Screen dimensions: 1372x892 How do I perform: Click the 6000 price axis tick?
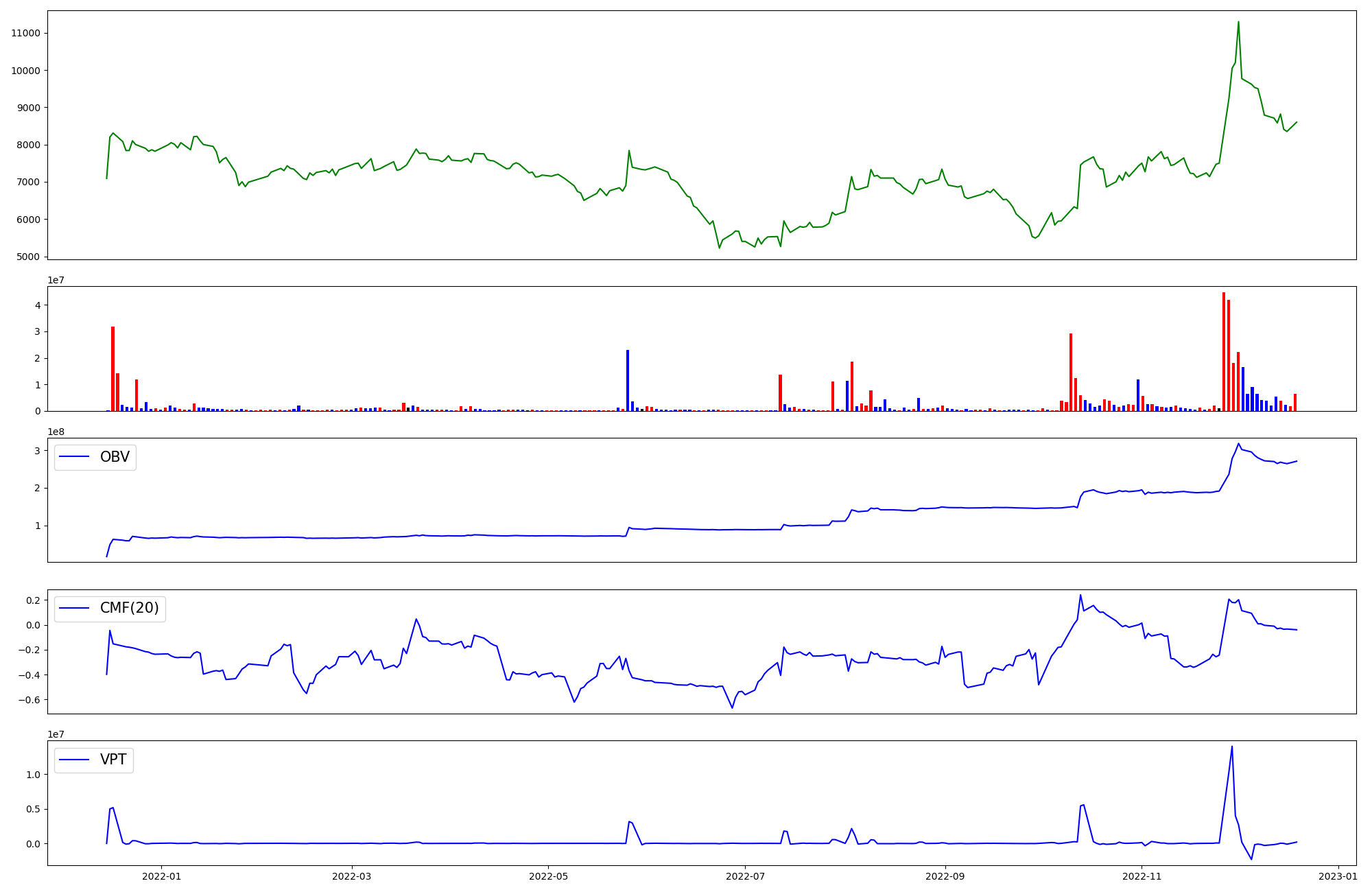pyautogui.click(x=28, y=220)
